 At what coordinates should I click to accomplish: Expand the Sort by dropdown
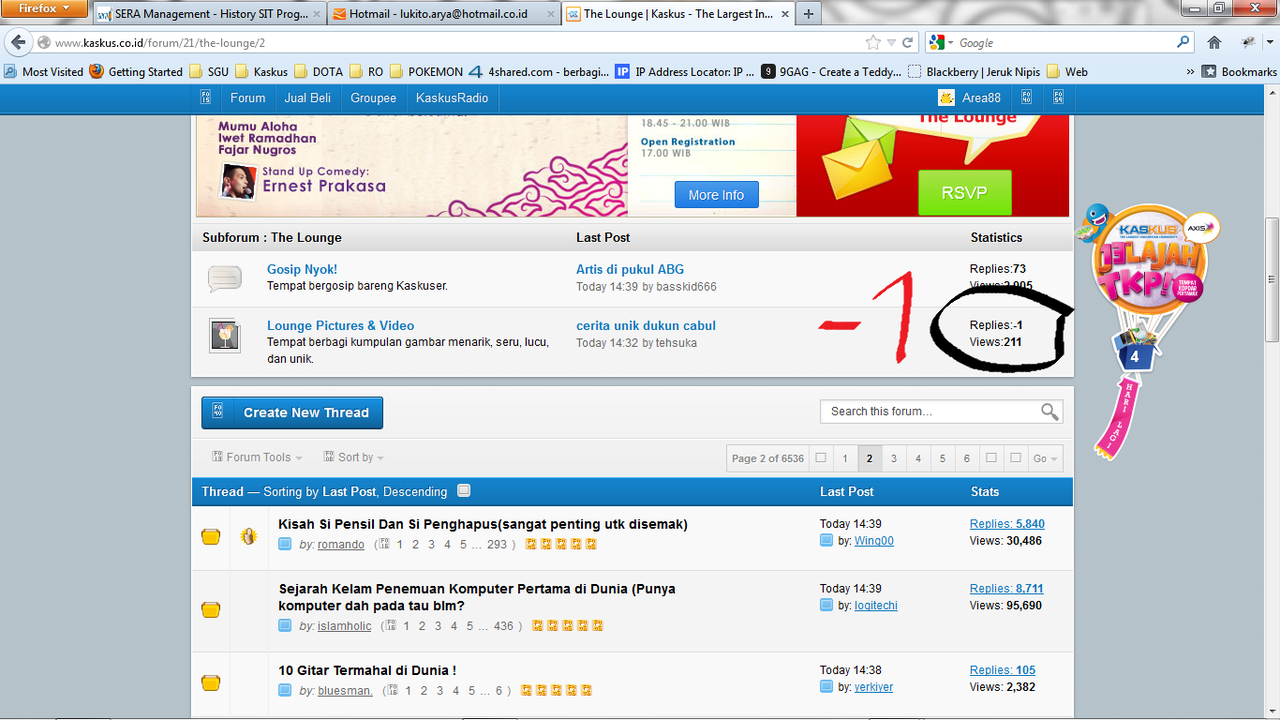pos(354,457)
